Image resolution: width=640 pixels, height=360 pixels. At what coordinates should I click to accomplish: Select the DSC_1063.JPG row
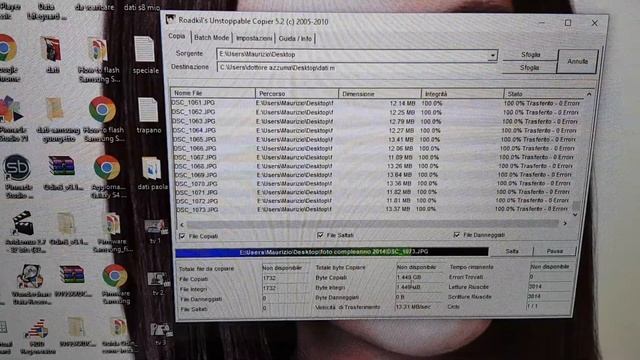[375, 121]
